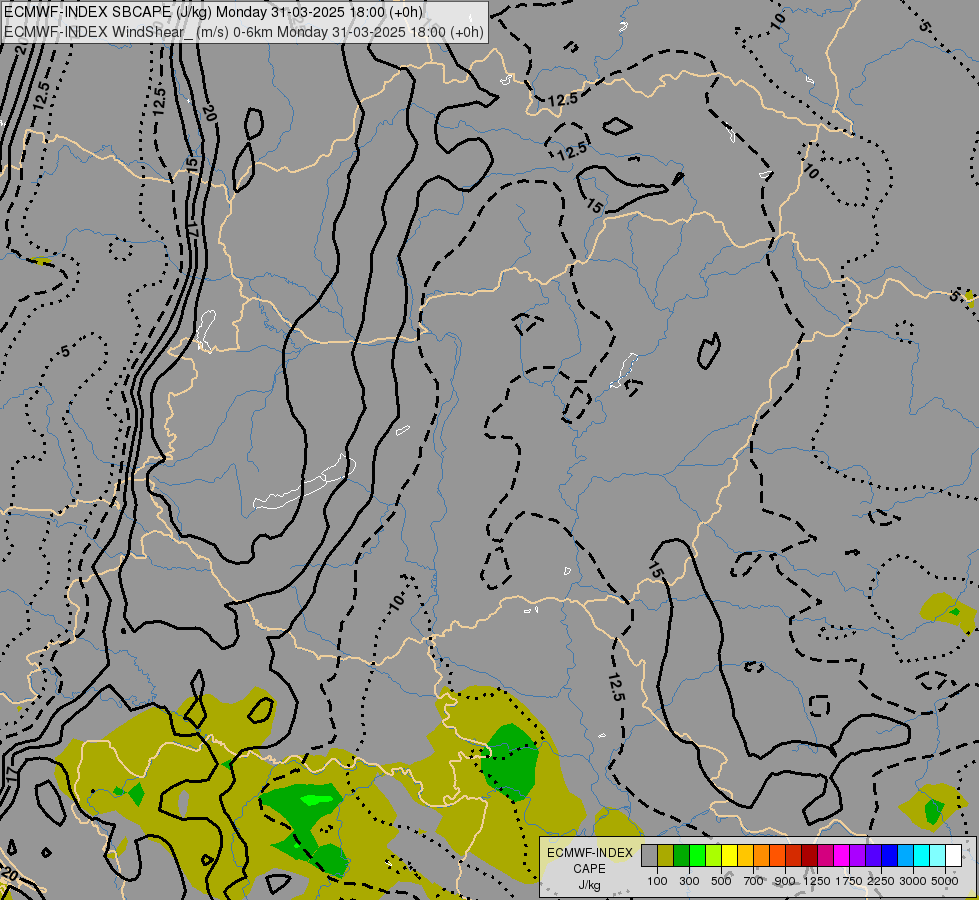Click the bright green legend swatch

pos(697,855)
